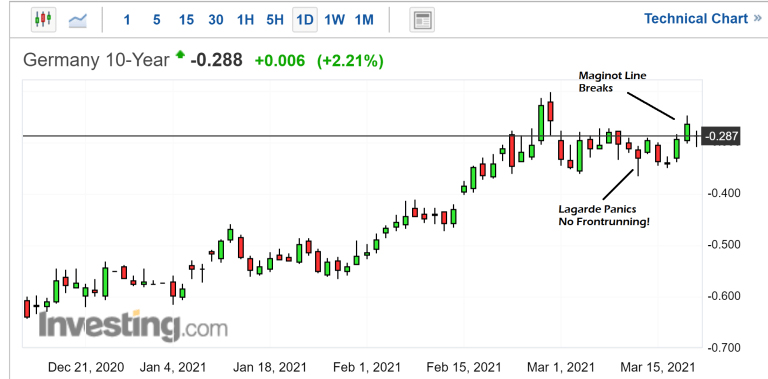Click the -0.700 axis label
768x379 pixels.
[723, 348]
